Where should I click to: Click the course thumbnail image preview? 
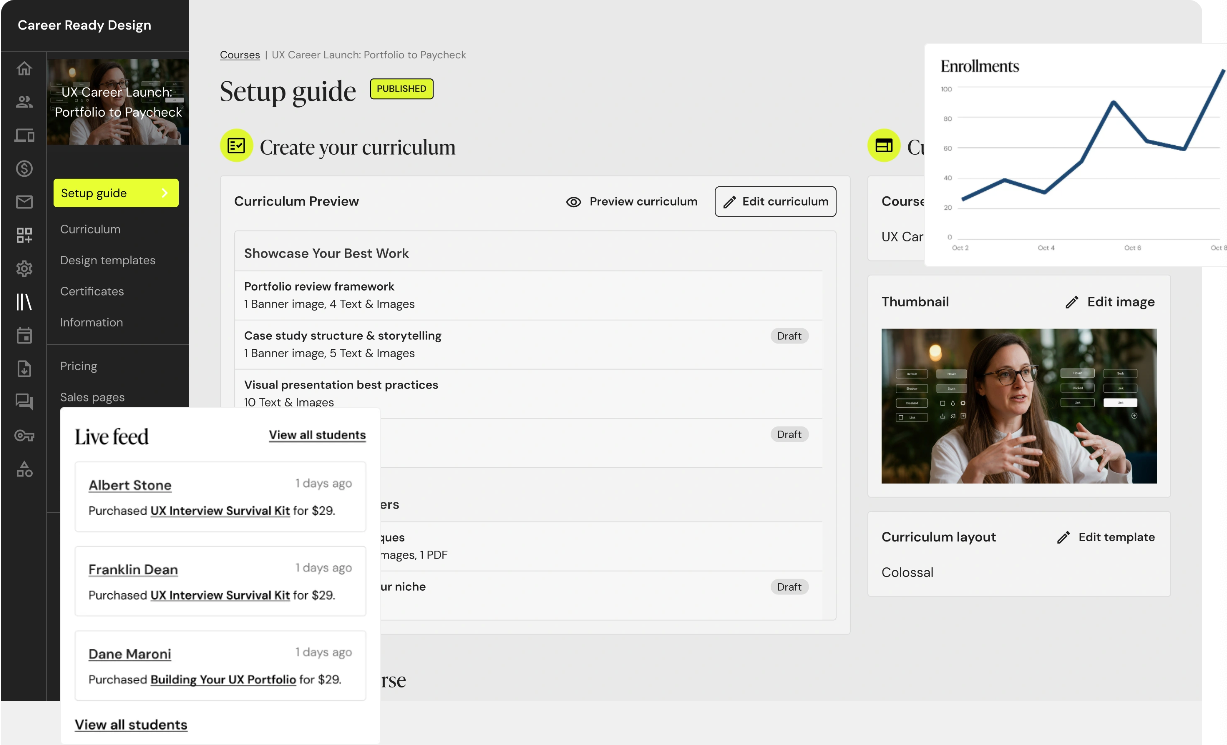1018,406
